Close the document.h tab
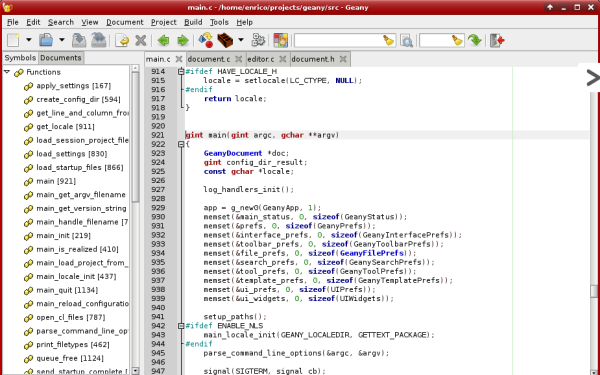 point(343,59)
